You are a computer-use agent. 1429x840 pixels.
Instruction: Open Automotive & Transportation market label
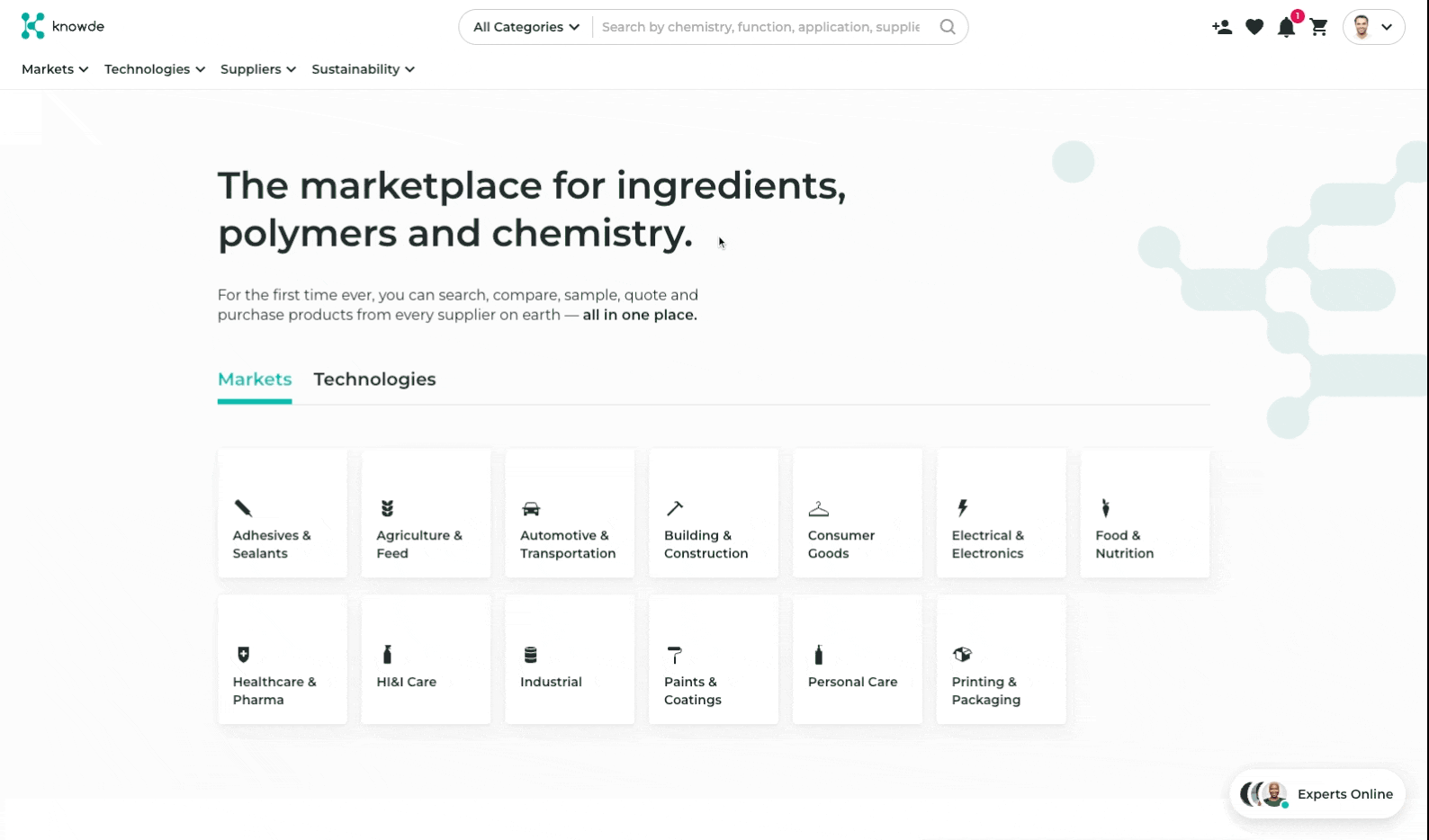(568, 544)
